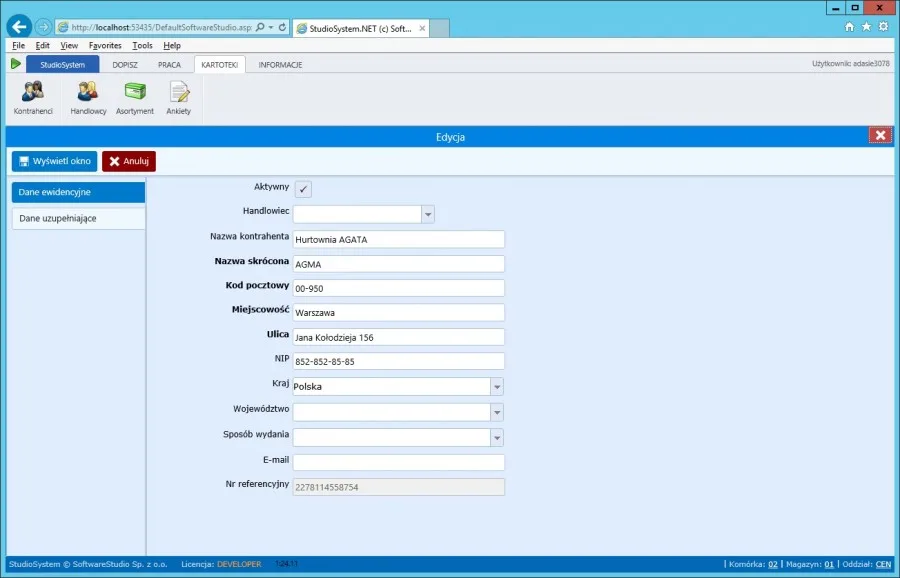Refresh the page with the reload icon
Image resolution: width=900 pixels, height=578 pixels.
tap(282, 27)
